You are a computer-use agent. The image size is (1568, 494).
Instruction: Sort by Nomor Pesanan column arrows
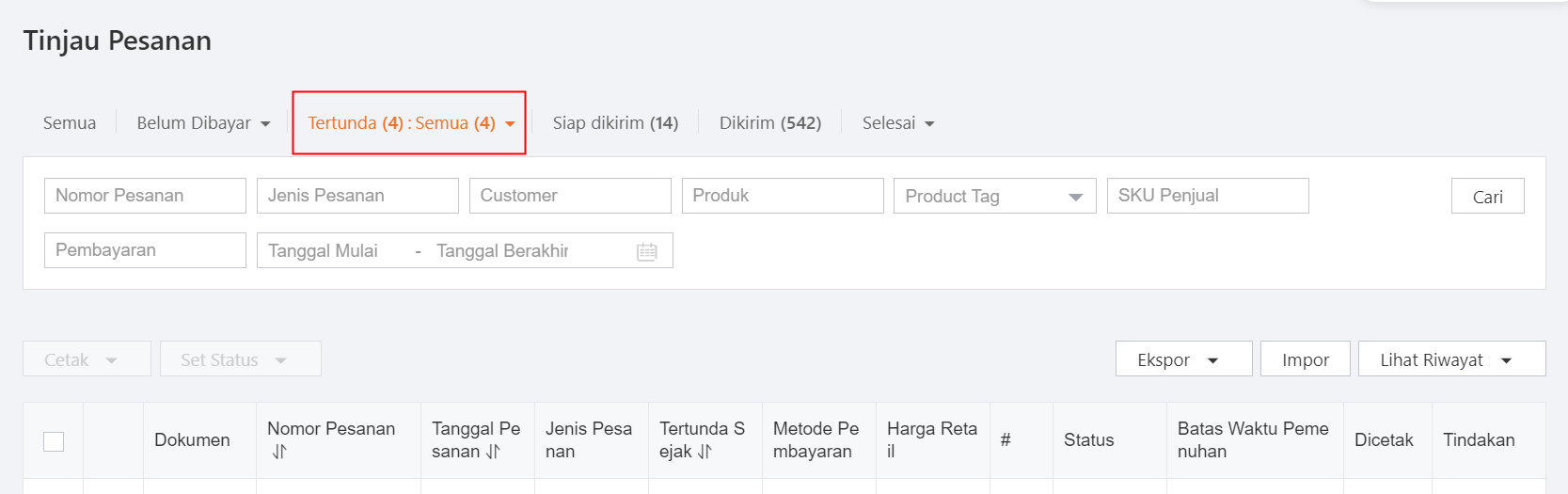279,452
